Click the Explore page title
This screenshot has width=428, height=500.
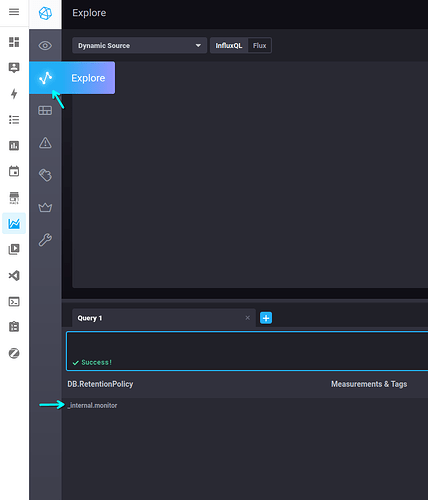(89, 13)
